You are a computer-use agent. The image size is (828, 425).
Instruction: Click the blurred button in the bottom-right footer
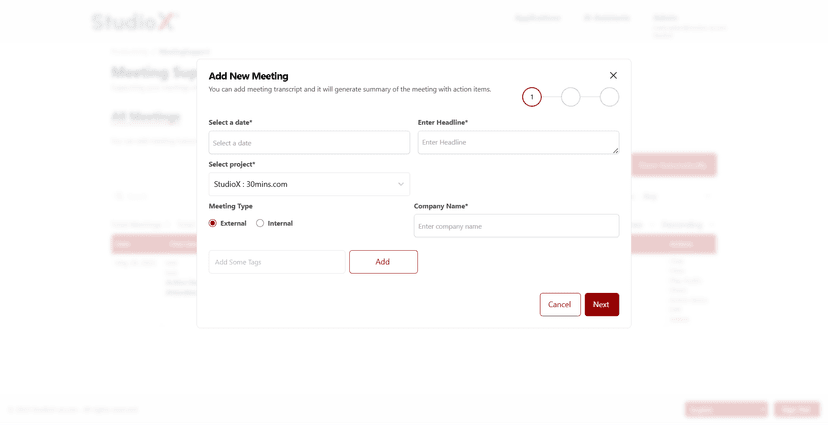click(x=797, y=409)
